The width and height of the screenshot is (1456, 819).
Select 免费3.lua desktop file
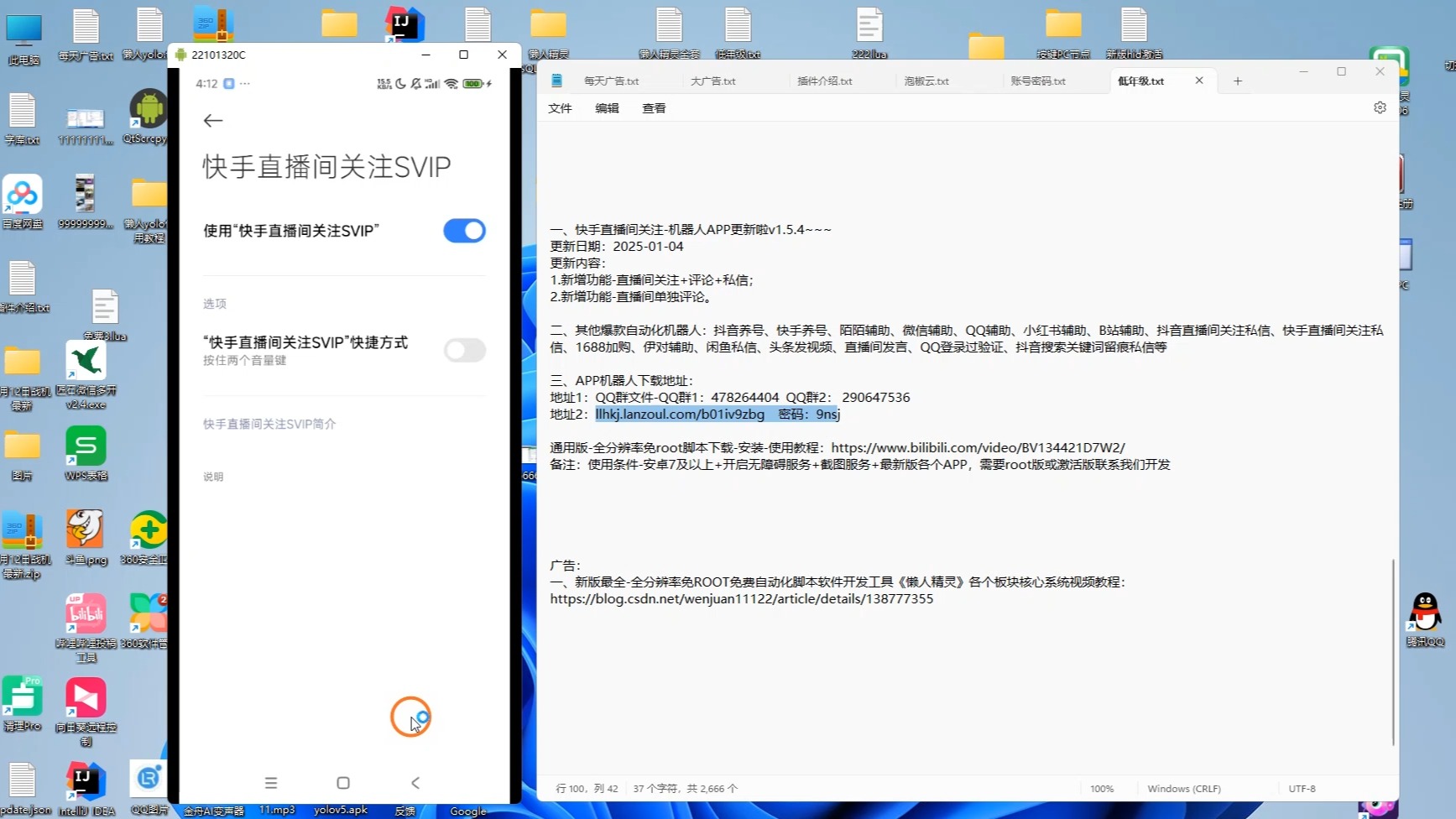105,315
